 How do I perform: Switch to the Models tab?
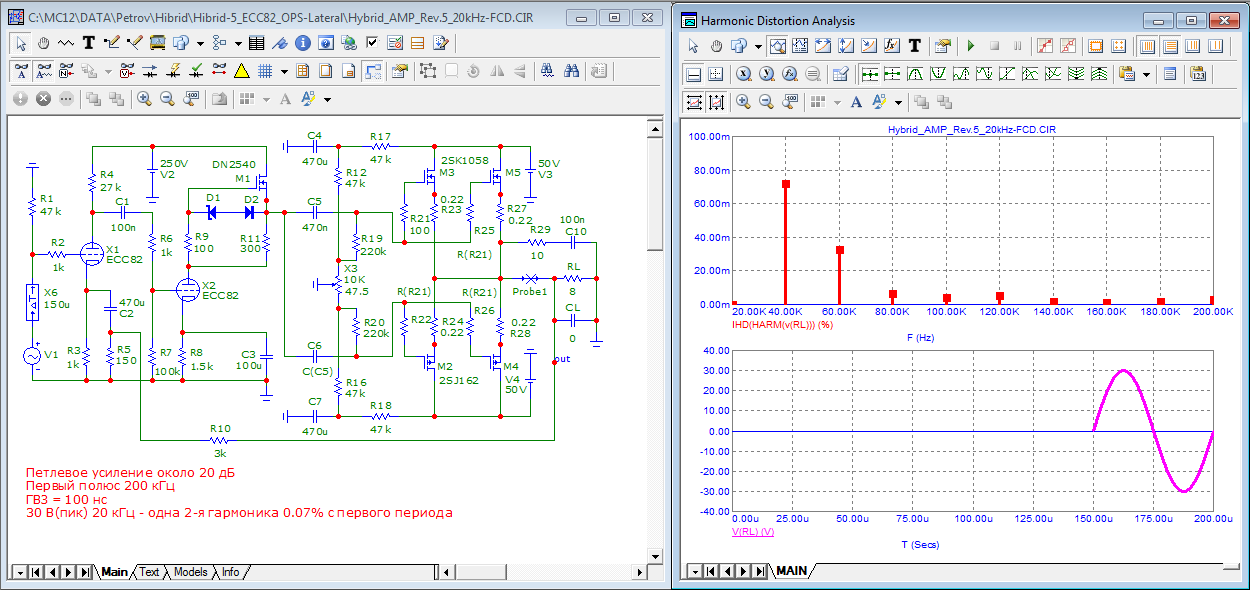coord(190,572)
